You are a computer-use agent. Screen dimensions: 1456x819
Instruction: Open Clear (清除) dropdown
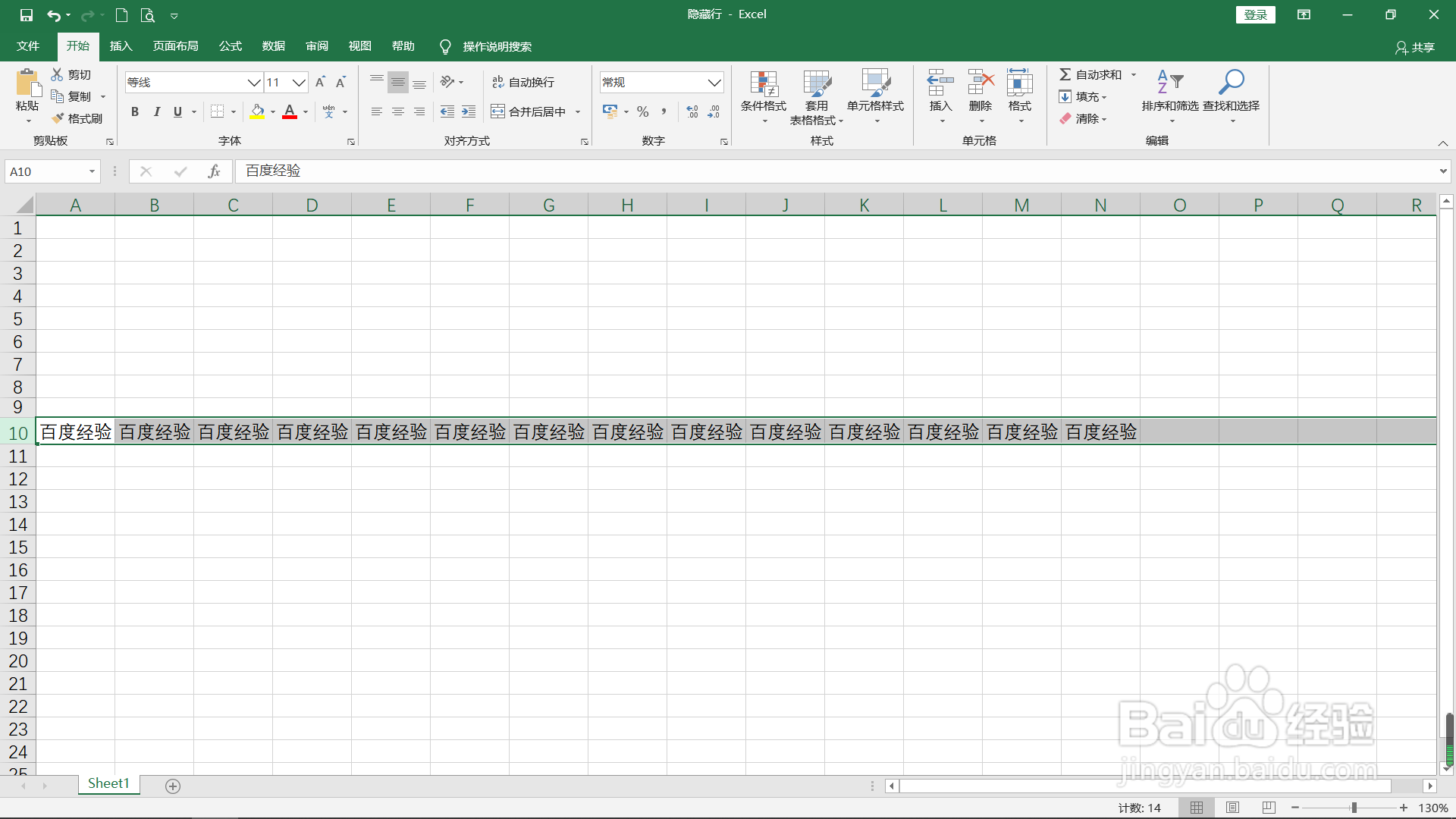[1083, 118]
